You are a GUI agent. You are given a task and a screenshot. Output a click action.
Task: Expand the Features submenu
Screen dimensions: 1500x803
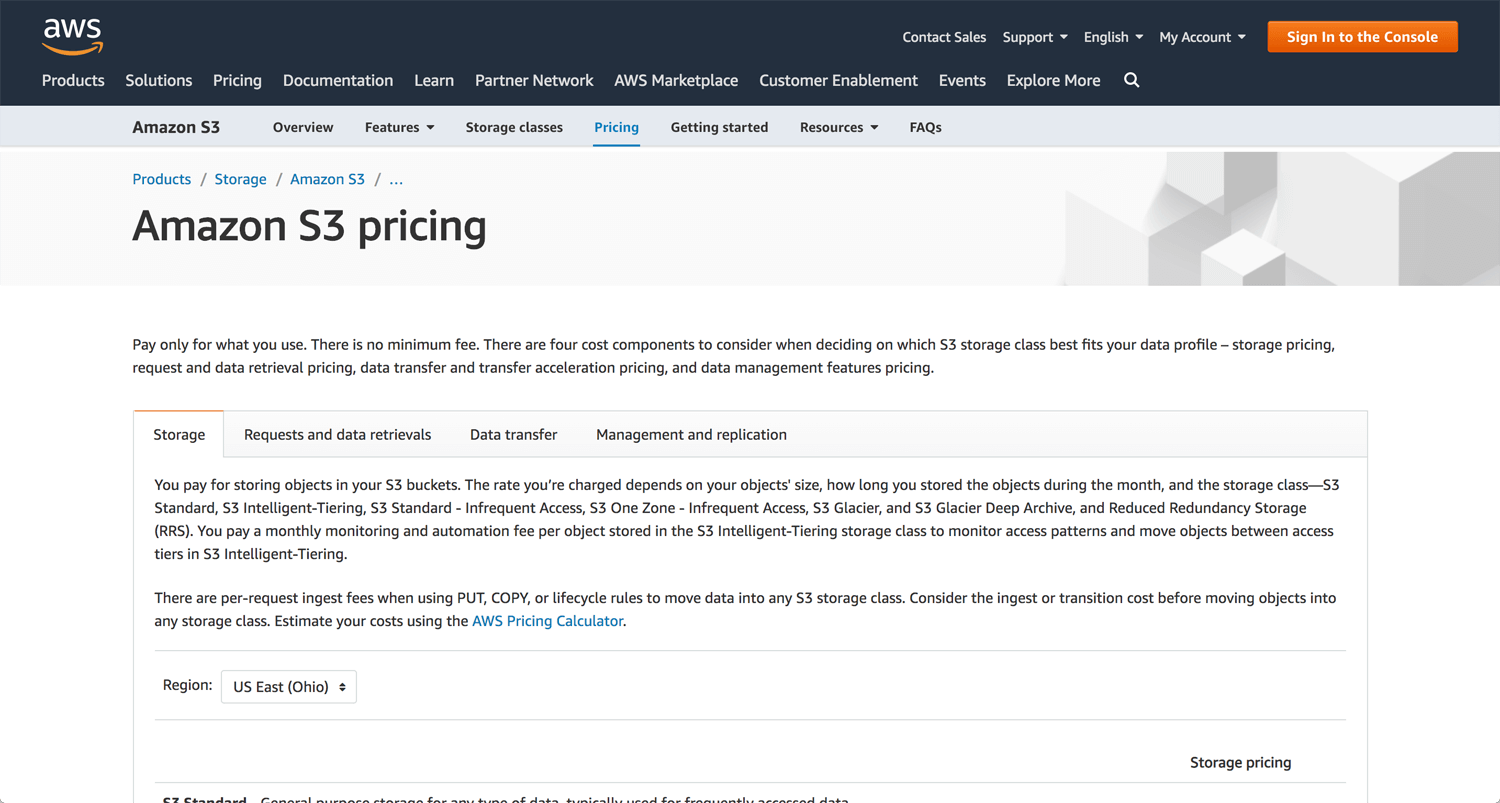(399, 127)
